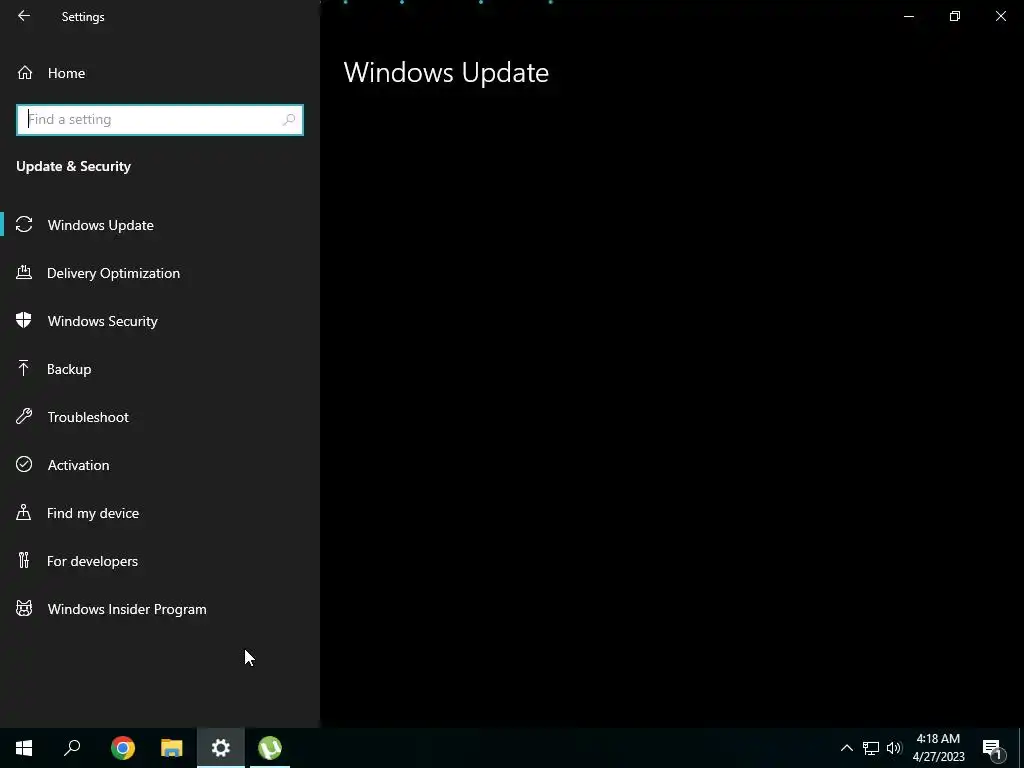1024x768 pixels.
Task: Open network status tray icon
Action: tap(871, 748)
